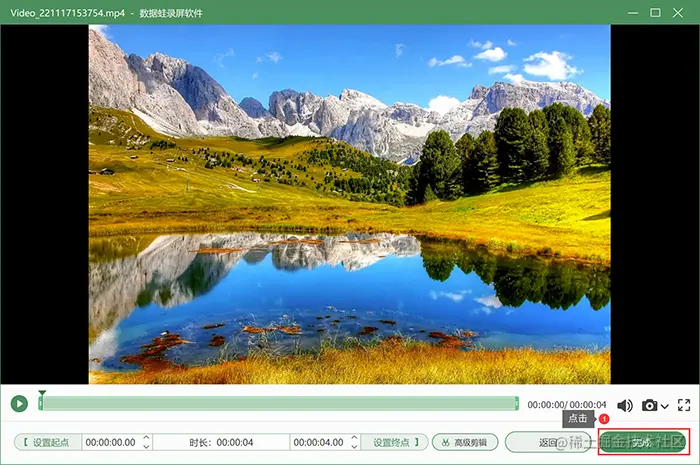Mute audio with the speaker icon
This screenshot has width=700, height=465.
[x=625, y=405]
